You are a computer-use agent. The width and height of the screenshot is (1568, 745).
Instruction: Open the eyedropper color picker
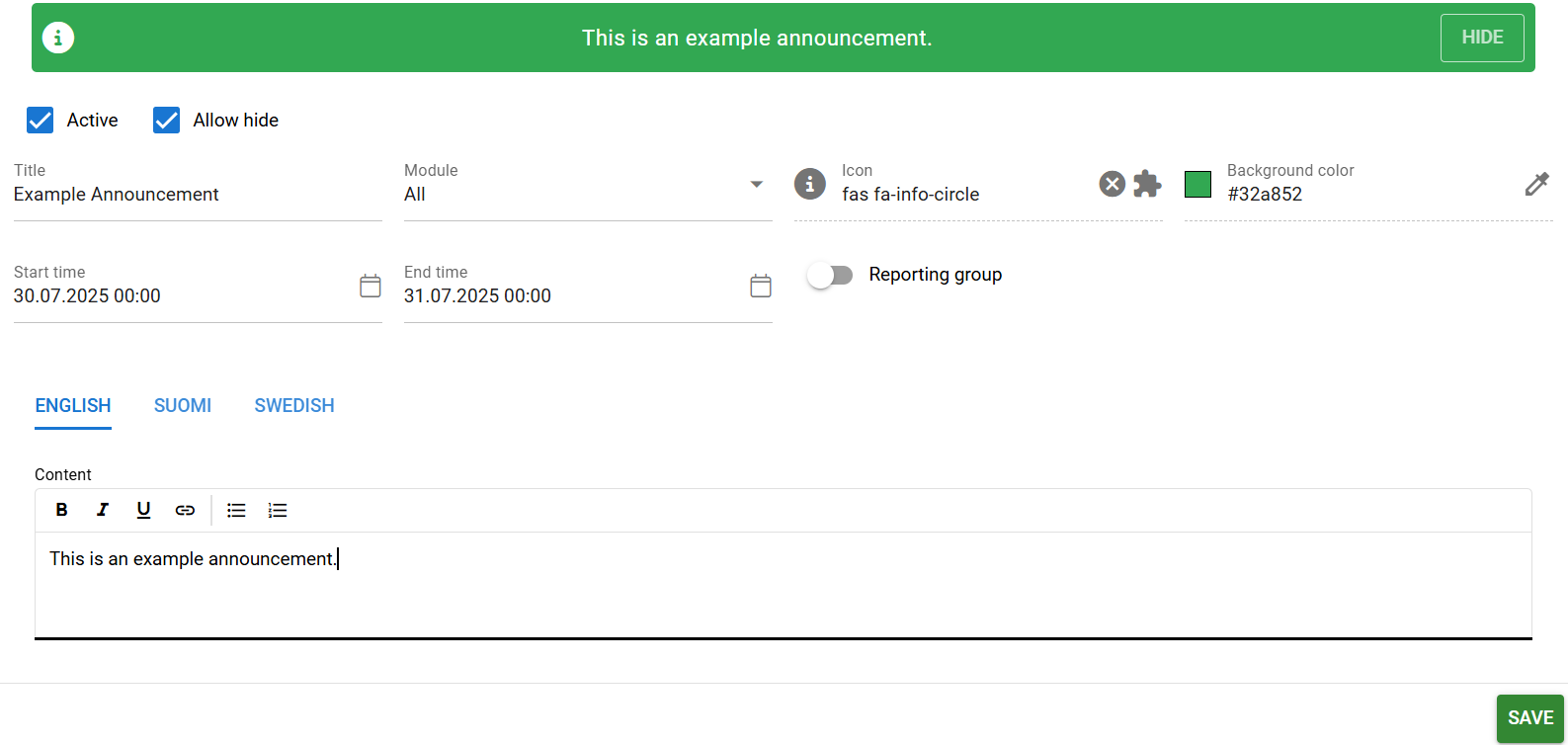click(x=1536, y=184)
